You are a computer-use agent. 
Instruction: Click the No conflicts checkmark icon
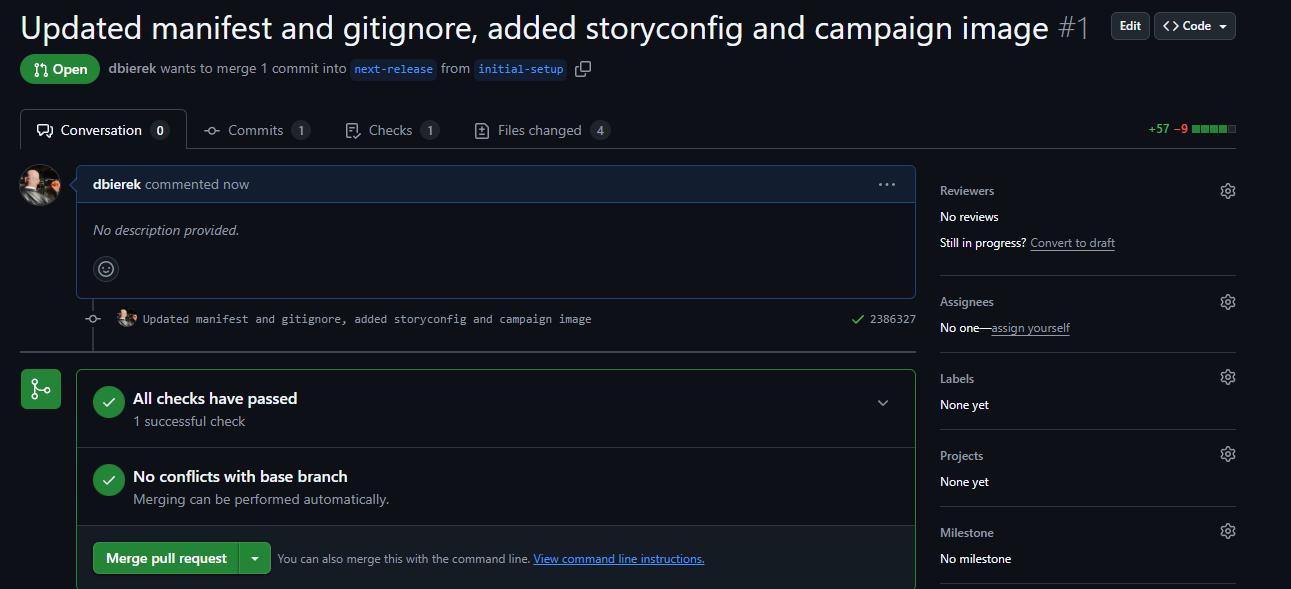coord(109,480)
